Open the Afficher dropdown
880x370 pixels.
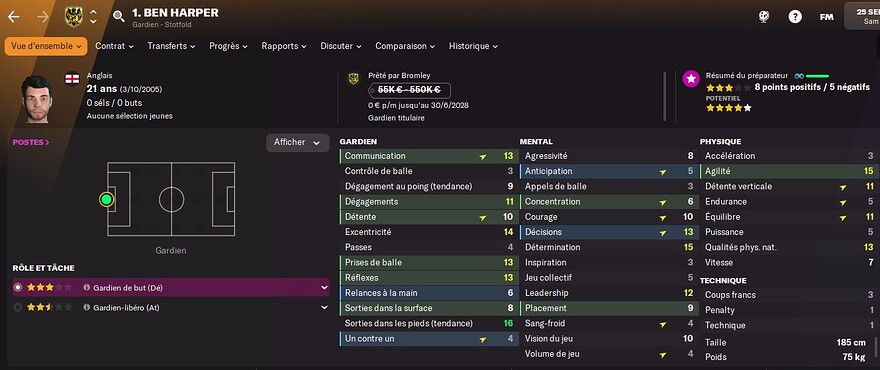pos(297,143)
